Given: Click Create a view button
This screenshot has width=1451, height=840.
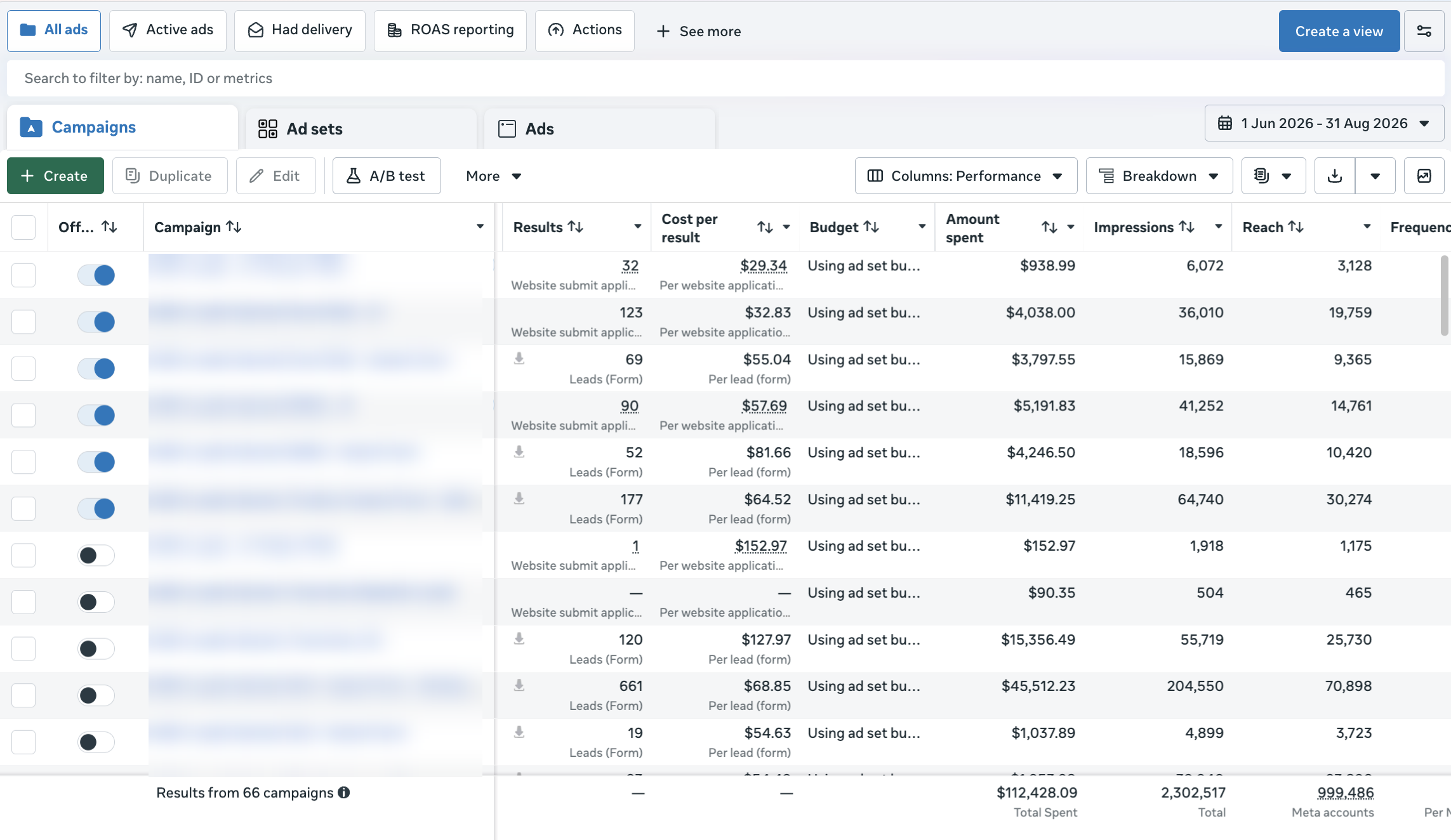Looking at the screenshot, I should pyautogui.click(x=1339, y=31).
